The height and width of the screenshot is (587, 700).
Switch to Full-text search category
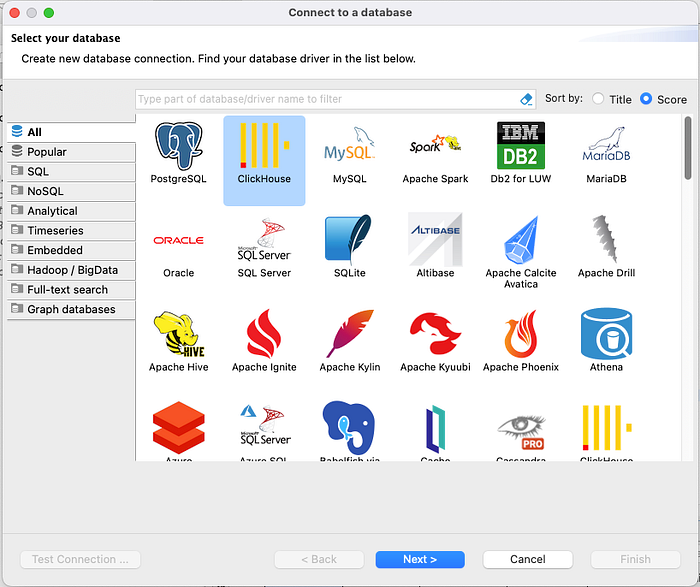tap(71, 290)
